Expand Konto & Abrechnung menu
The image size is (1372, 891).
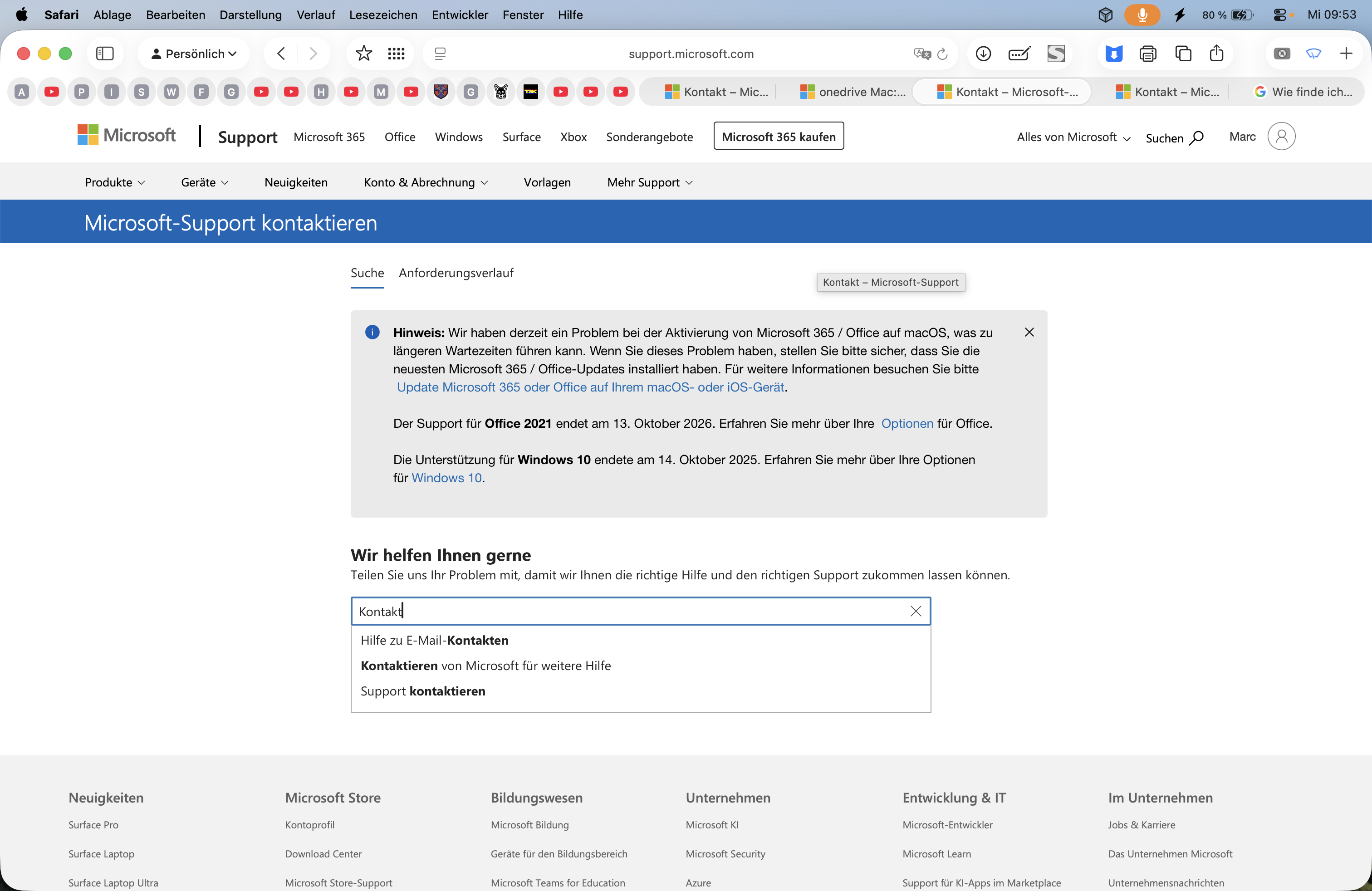click(x=426, y=182)
